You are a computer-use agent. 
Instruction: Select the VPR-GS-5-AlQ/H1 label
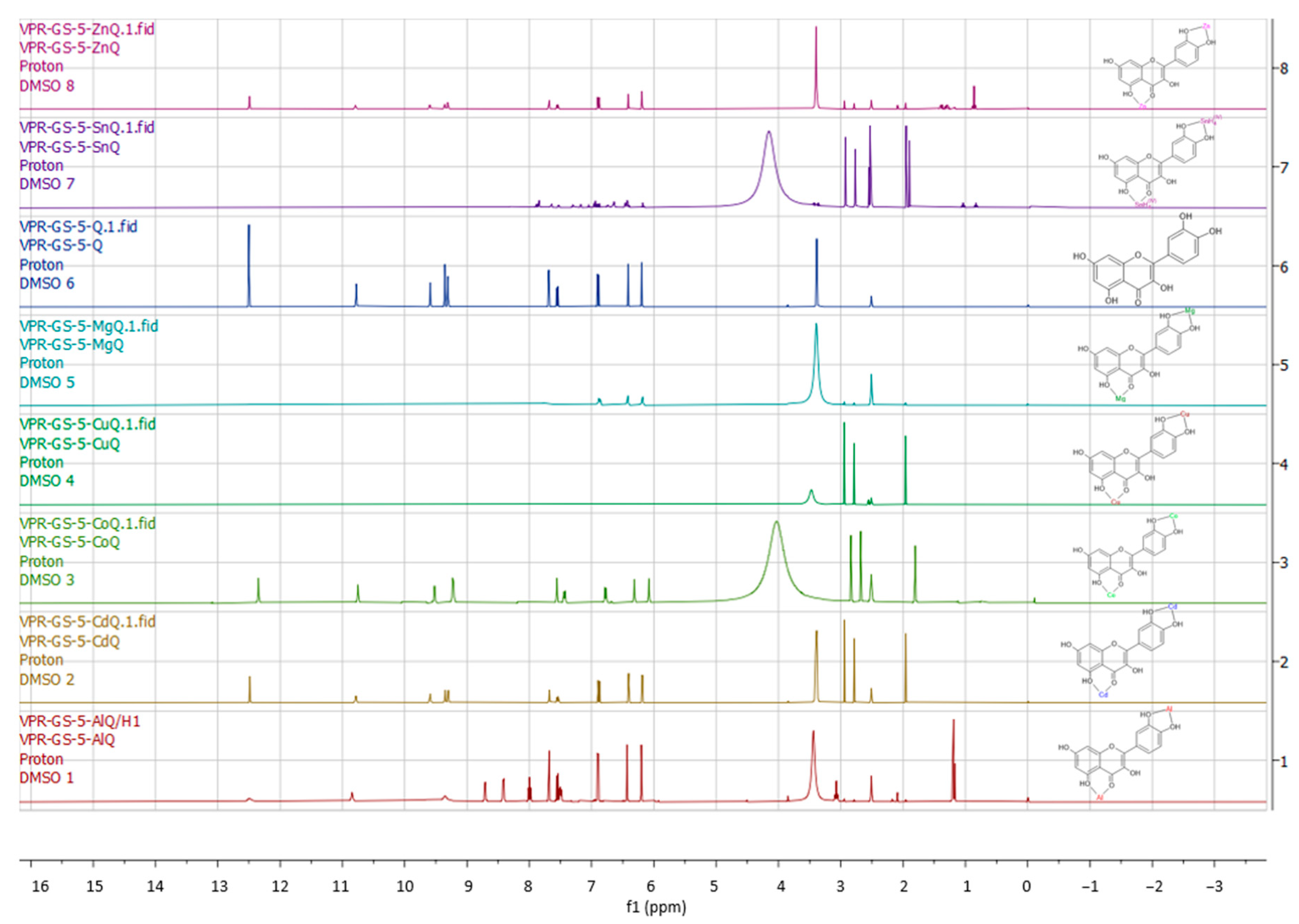click(x=80, y=721)
